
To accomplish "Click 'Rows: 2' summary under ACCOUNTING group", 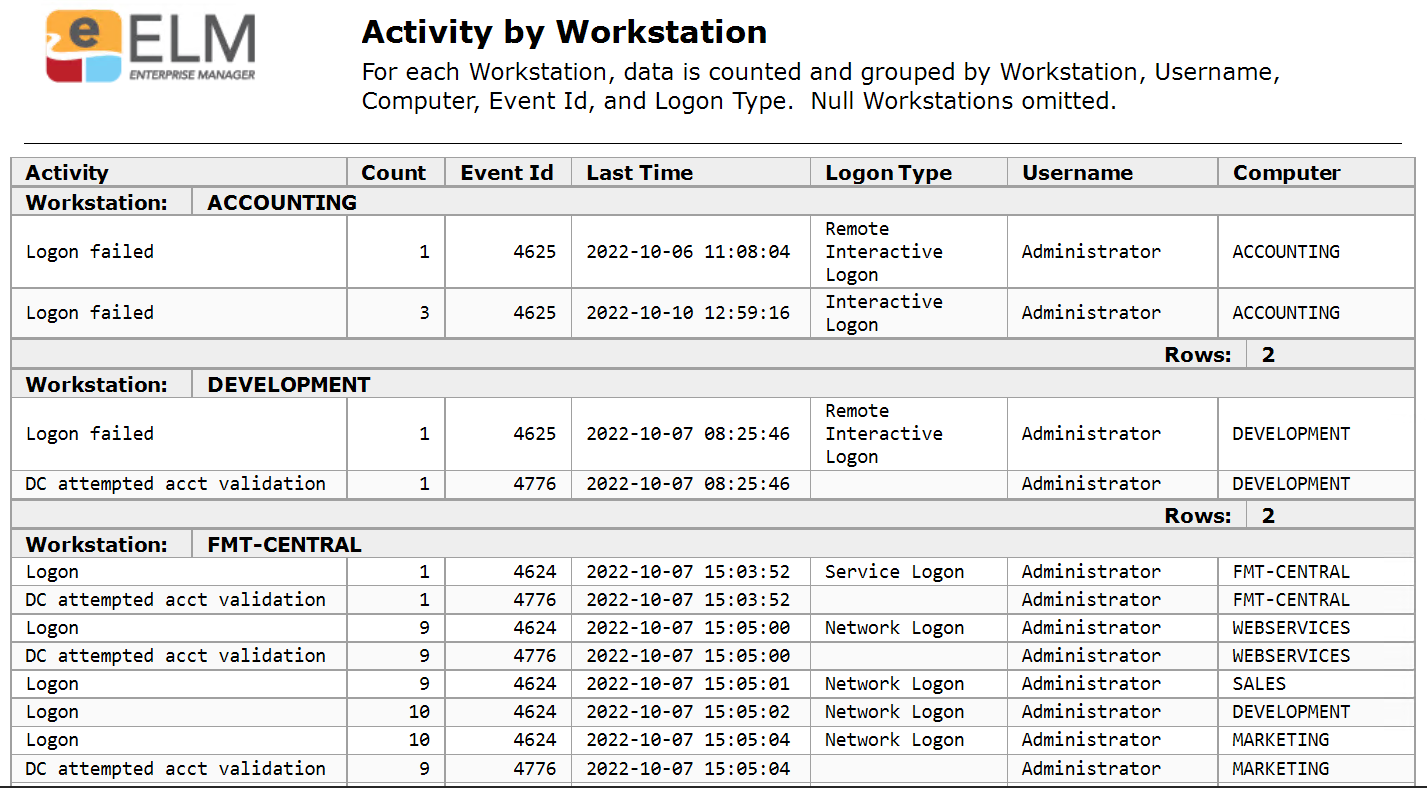I will [x=1220, y=354].
